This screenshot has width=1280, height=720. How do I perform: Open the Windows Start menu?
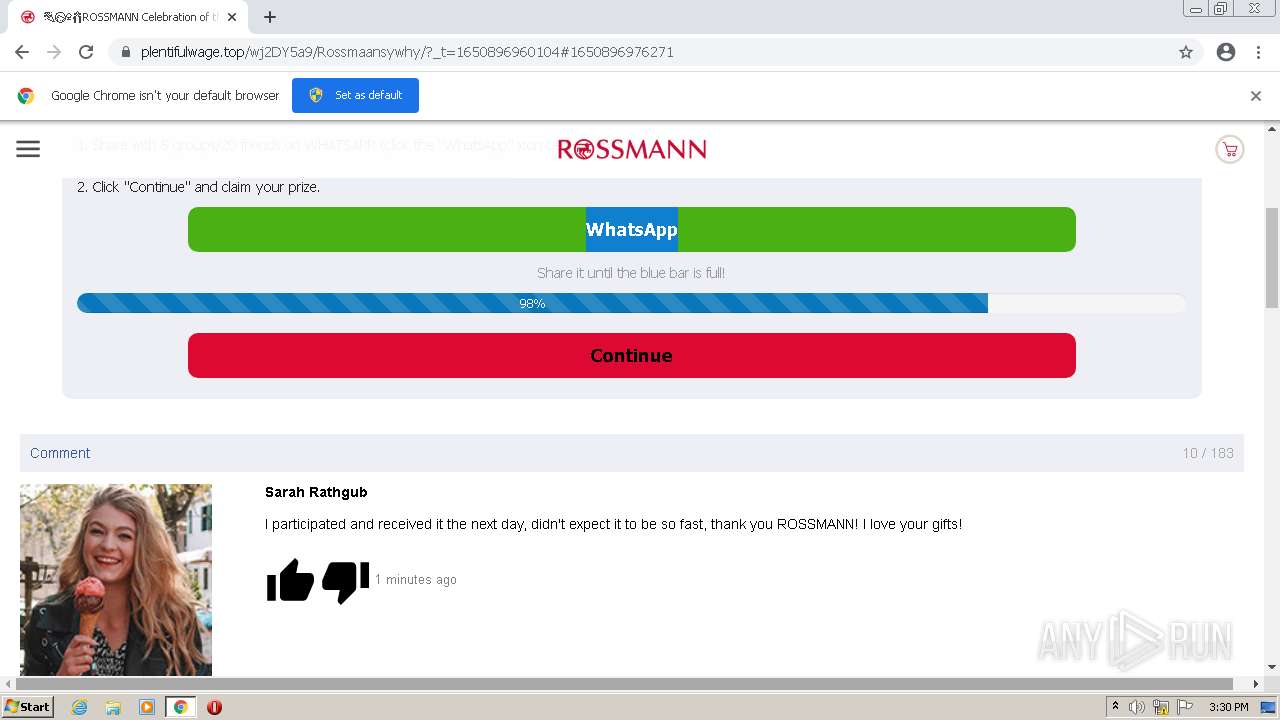(28, 707)
